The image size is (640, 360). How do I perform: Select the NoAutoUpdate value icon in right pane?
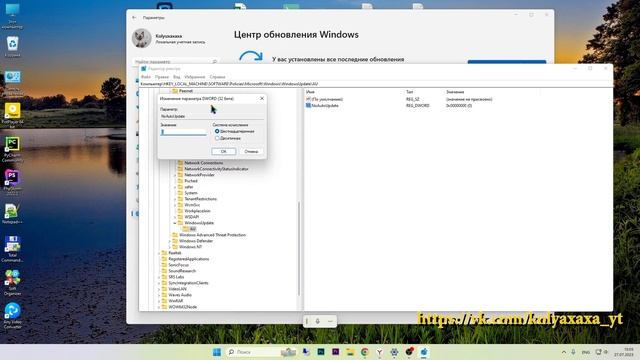pyautogui.click(x=309, y=105)
